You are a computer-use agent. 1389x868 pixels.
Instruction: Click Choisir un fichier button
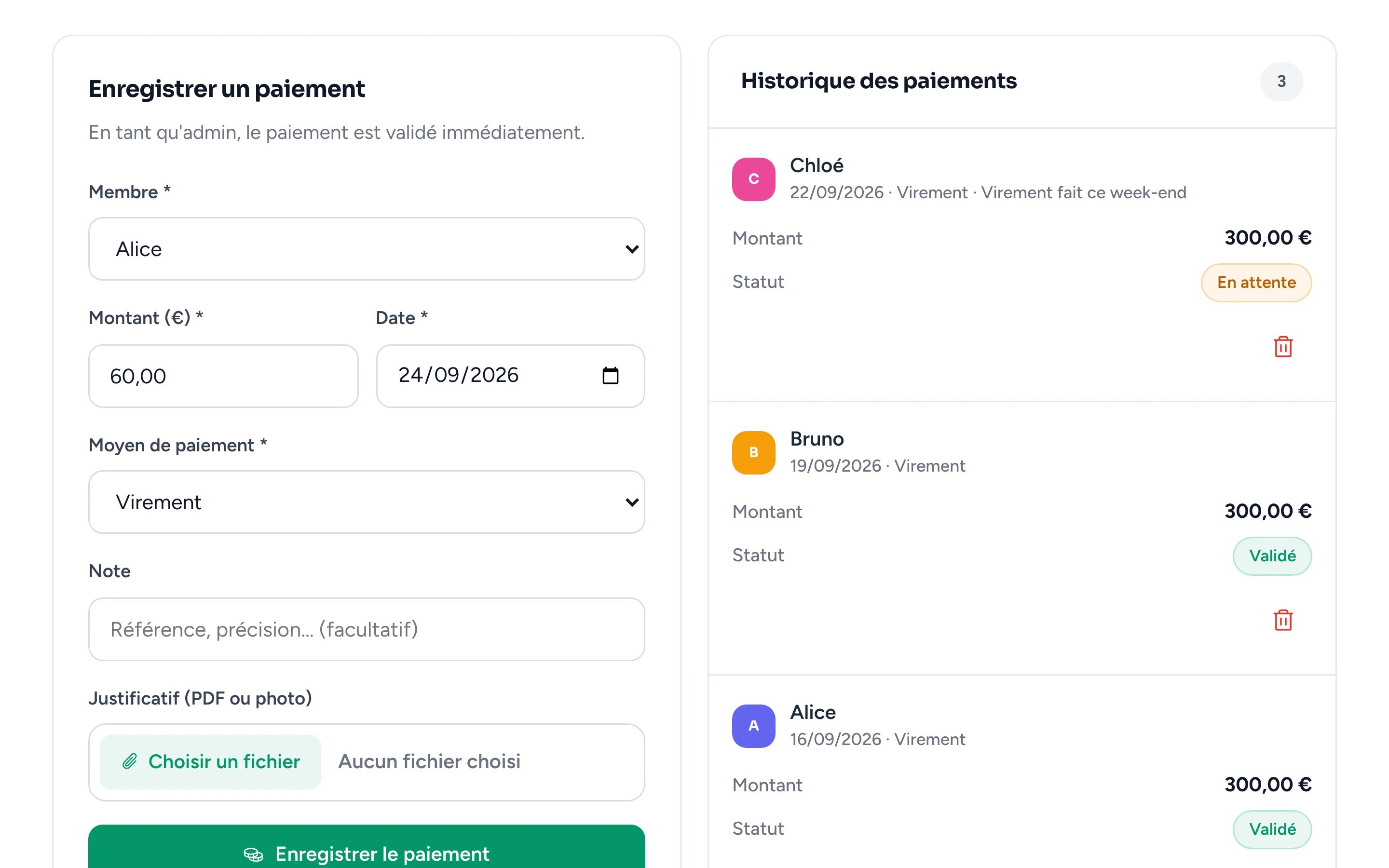(x=210, y=762)
